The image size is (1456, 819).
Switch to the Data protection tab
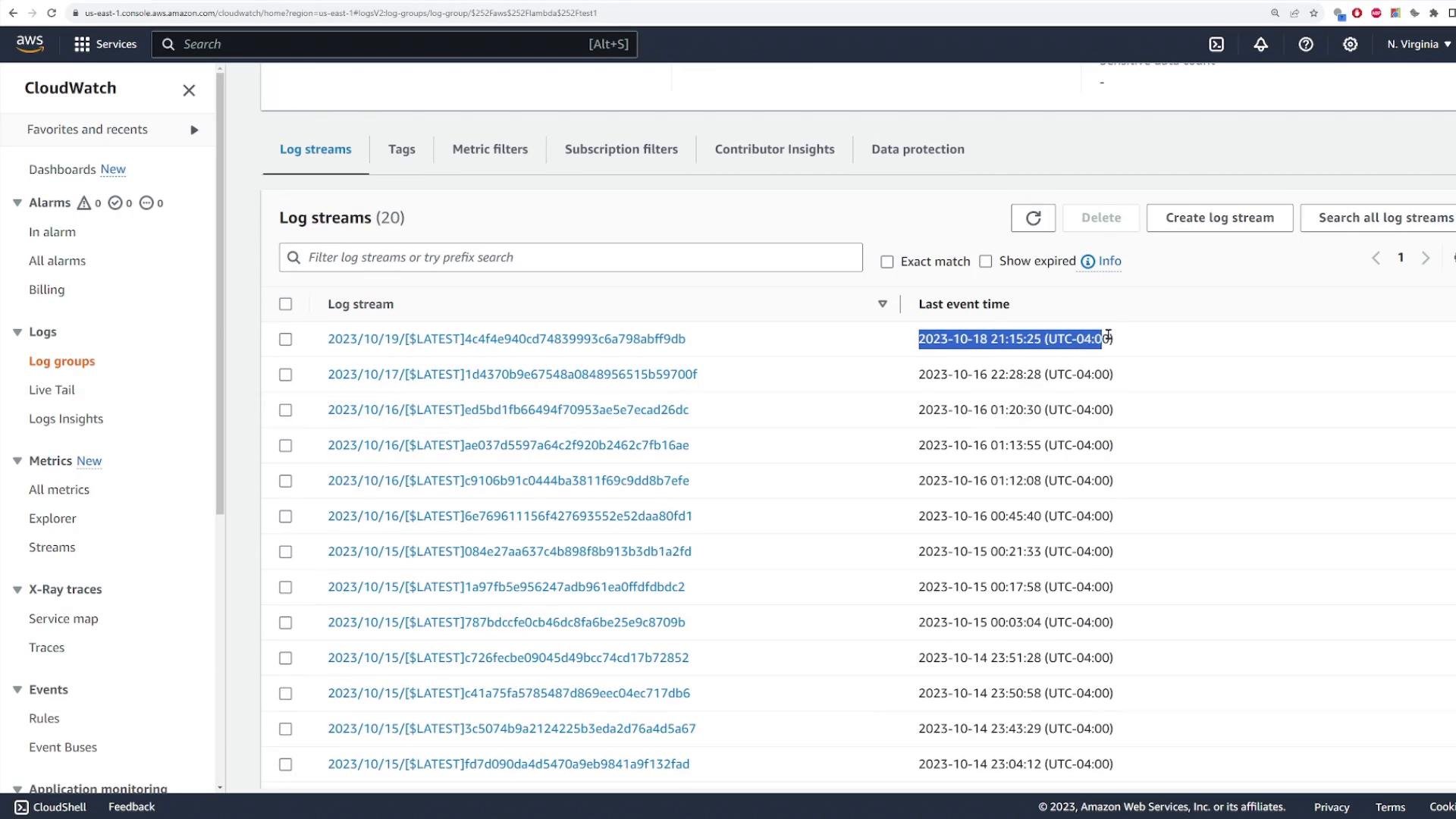918,149
